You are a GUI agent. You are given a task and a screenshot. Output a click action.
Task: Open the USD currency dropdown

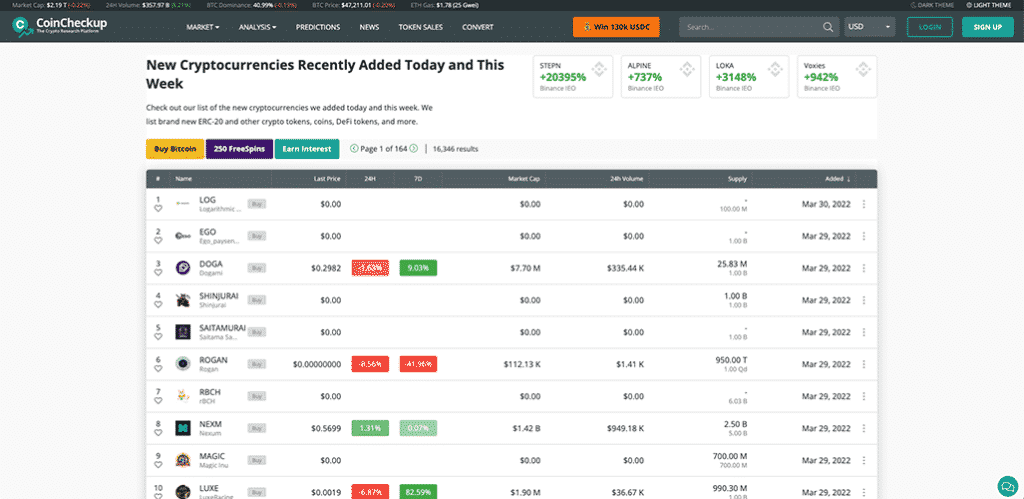pyautogui.click(x=871, y=27)
